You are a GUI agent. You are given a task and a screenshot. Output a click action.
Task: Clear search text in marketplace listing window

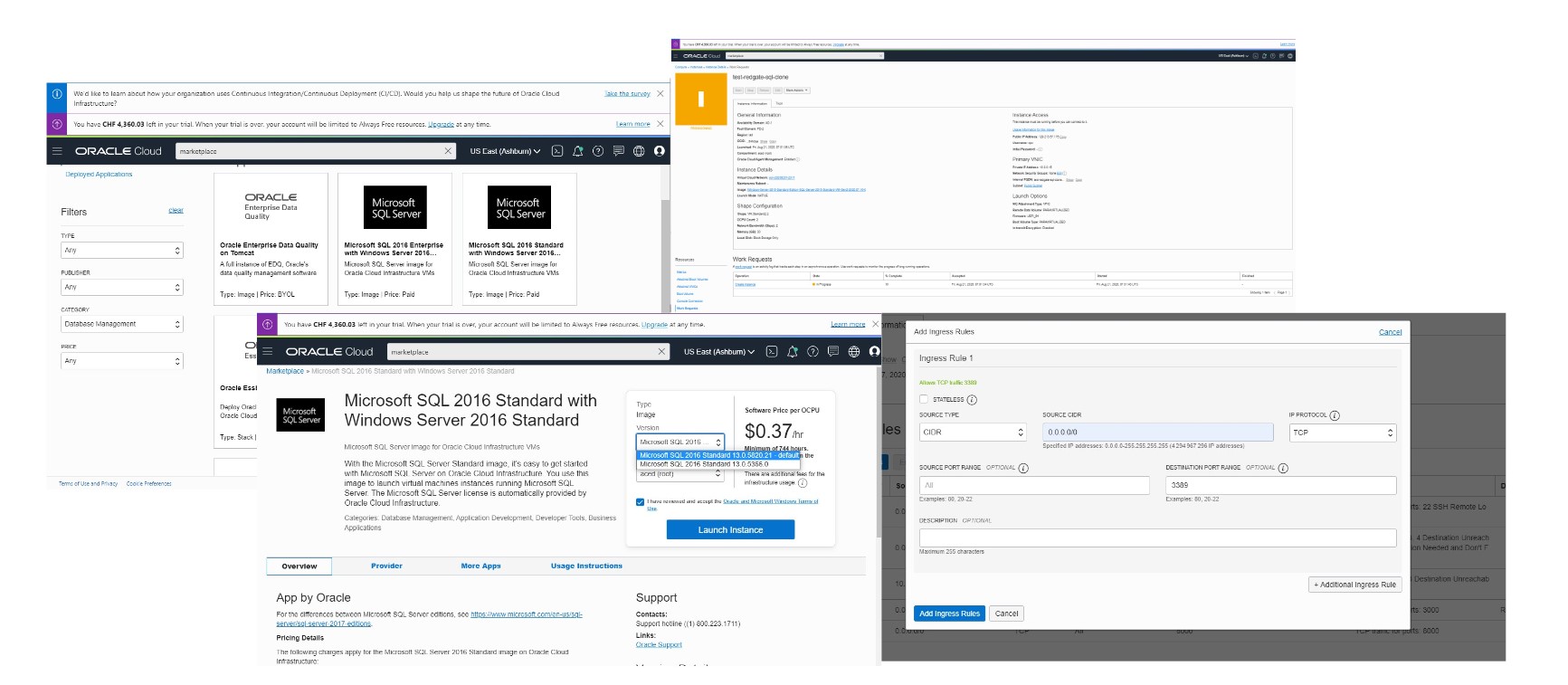point(448,151)
